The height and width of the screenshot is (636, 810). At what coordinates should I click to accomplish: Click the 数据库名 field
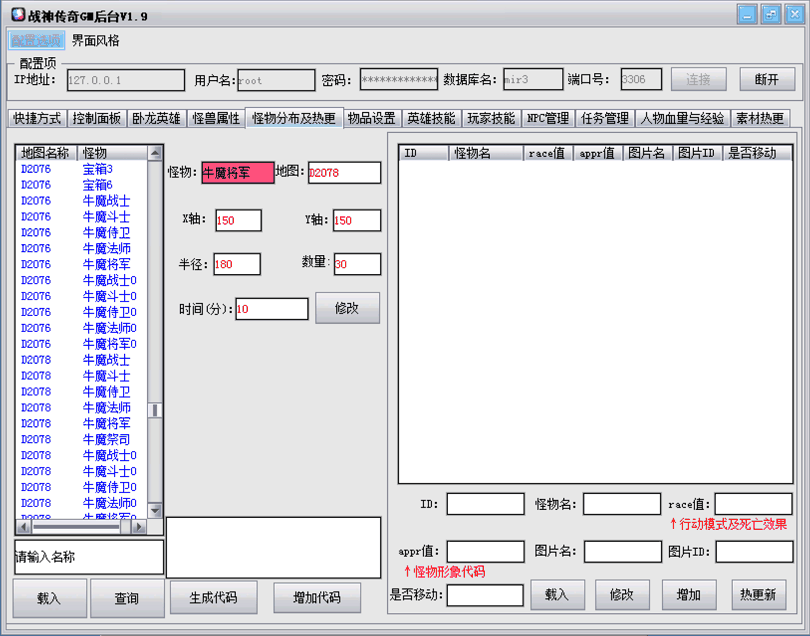point(533,80)
